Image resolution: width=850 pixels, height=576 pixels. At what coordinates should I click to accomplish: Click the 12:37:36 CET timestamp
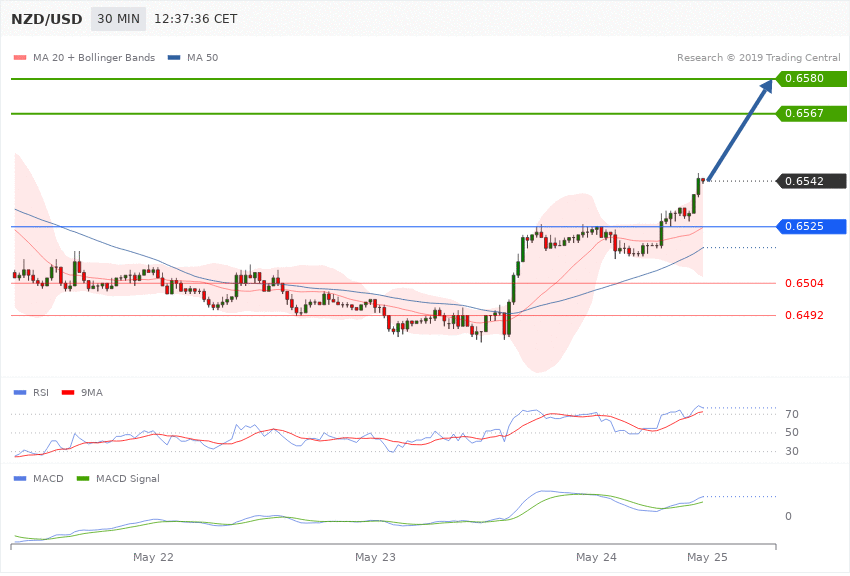tap(196, 19)
